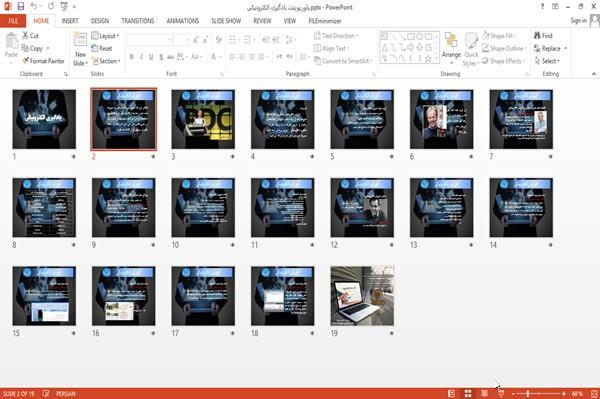Toggle Reading View in status bar
Image resolution: width=600 pixels, height=399 pixels.
[484, 393]
